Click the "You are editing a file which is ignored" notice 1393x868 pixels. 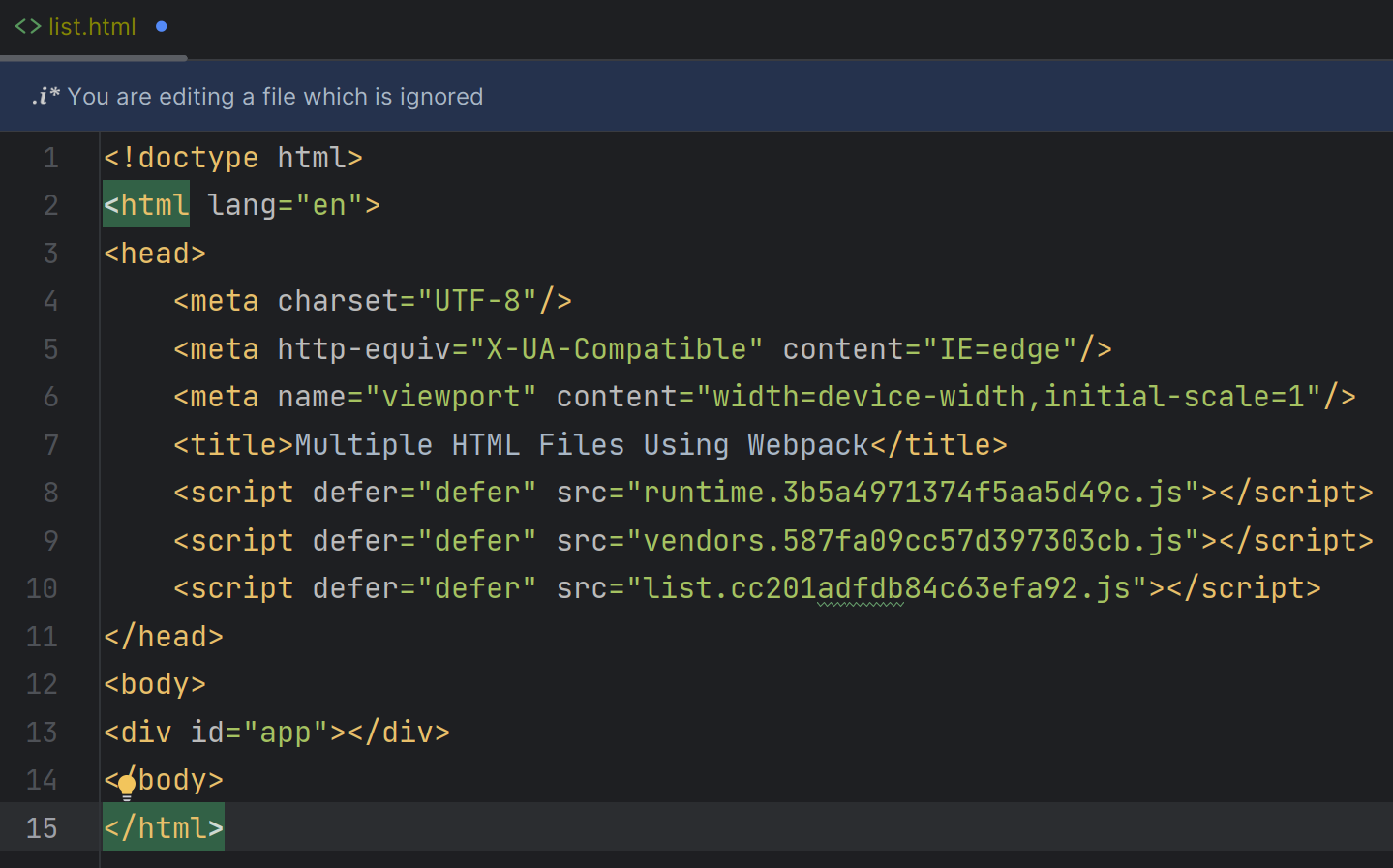(275, 97)
